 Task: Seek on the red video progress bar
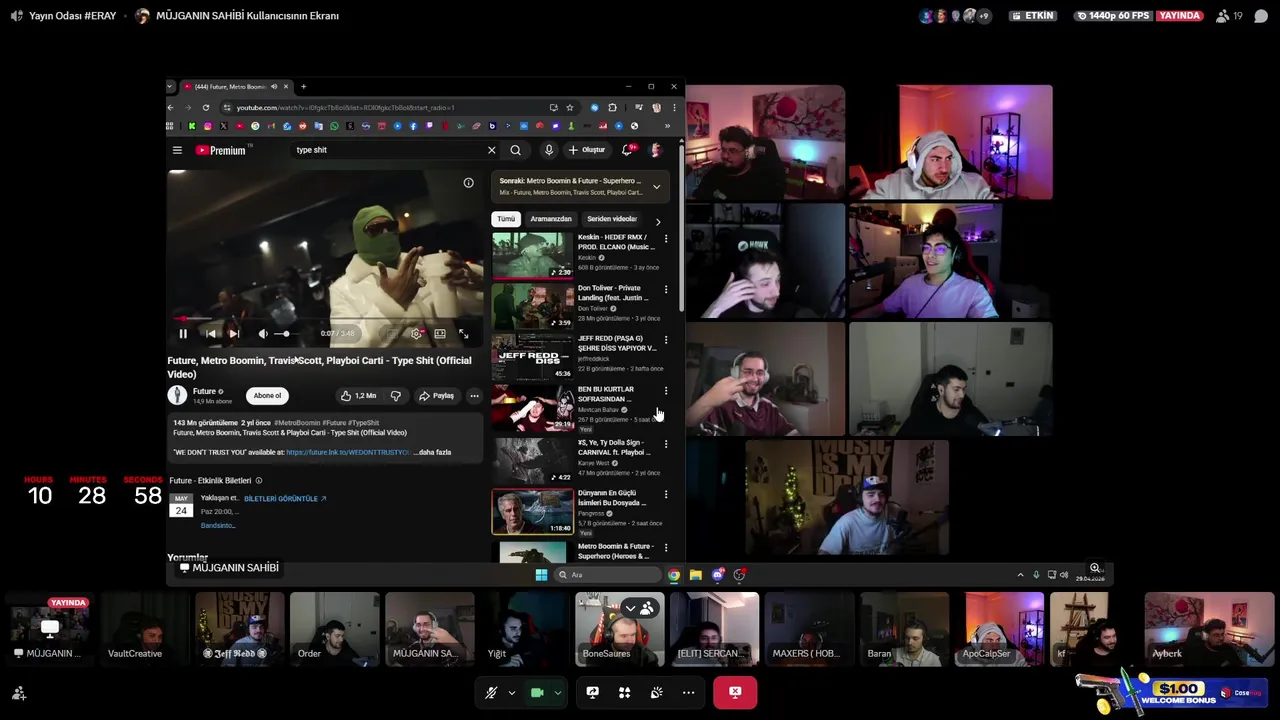325,319
